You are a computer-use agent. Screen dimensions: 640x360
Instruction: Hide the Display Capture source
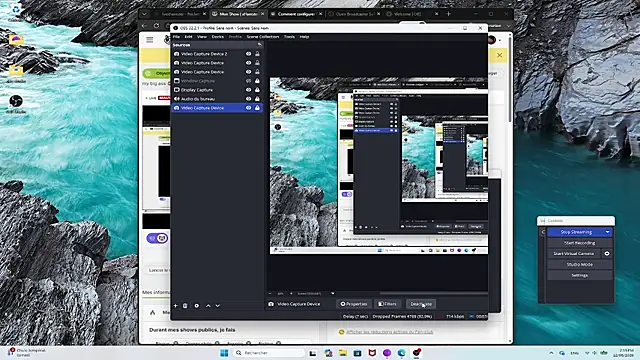coord(248,90)
